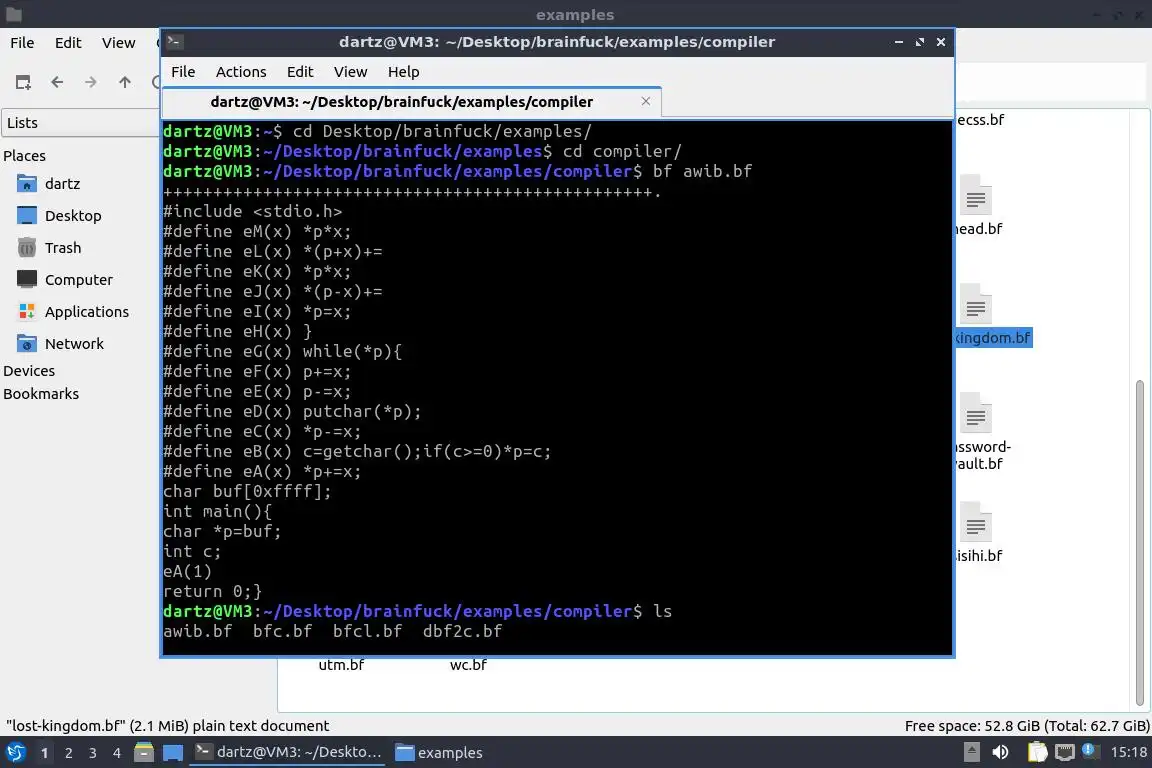Click 'bfc.bf' in the ls output
This screenshot has width=1152, height=768.
tap(283, 631)
